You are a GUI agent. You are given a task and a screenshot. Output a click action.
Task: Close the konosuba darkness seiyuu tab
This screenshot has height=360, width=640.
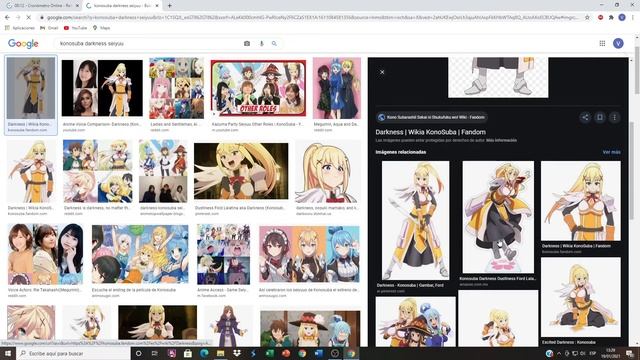coord(157,6)
